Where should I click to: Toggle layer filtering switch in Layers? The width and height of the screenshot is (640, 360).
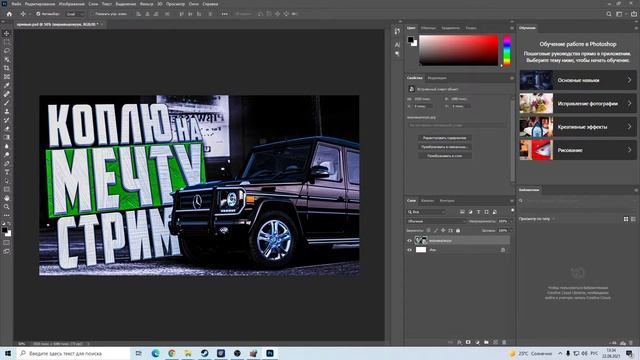[x=512, y=211]
